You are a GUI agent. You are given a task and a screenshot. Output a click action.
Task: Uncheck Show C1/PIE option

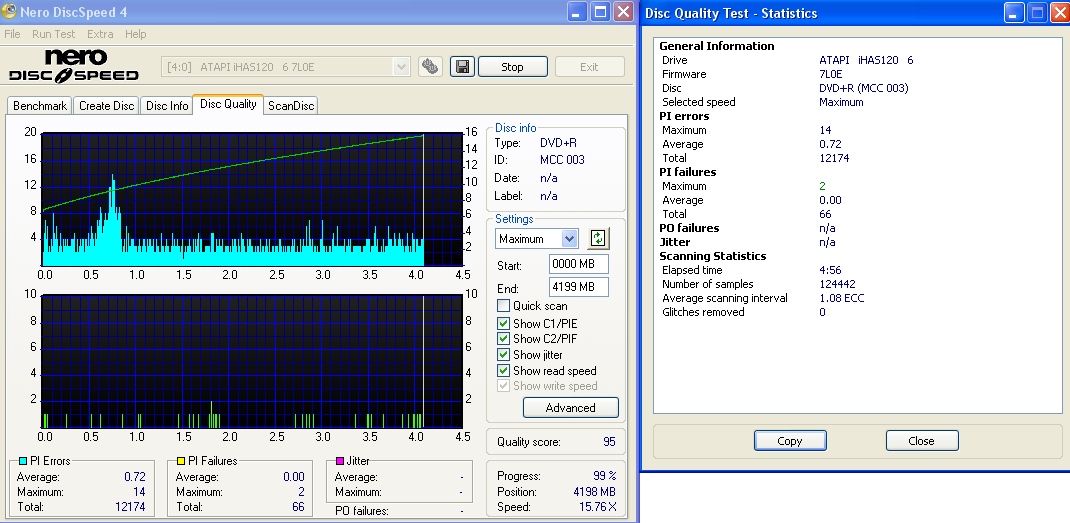click(x=504, y=323)
